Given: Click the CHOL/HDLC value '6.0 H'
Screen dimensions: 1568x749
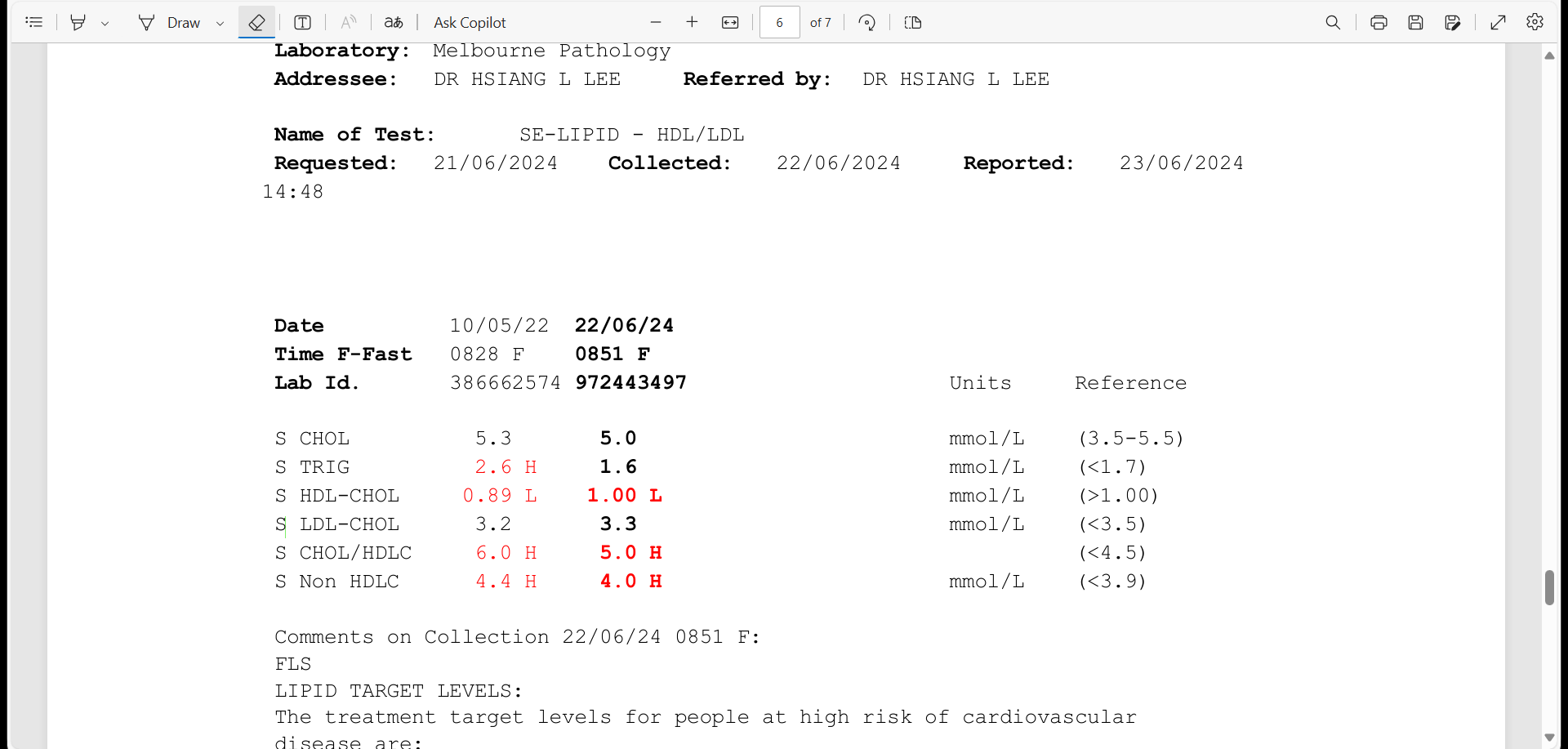Looking at the screenshot, I should 506,553.
